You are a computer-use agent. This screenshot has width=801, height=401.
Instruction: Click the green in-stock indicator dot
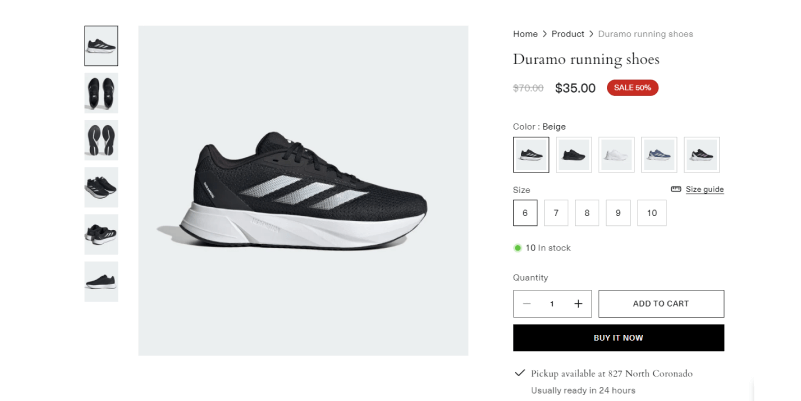[x=518, y=247]
